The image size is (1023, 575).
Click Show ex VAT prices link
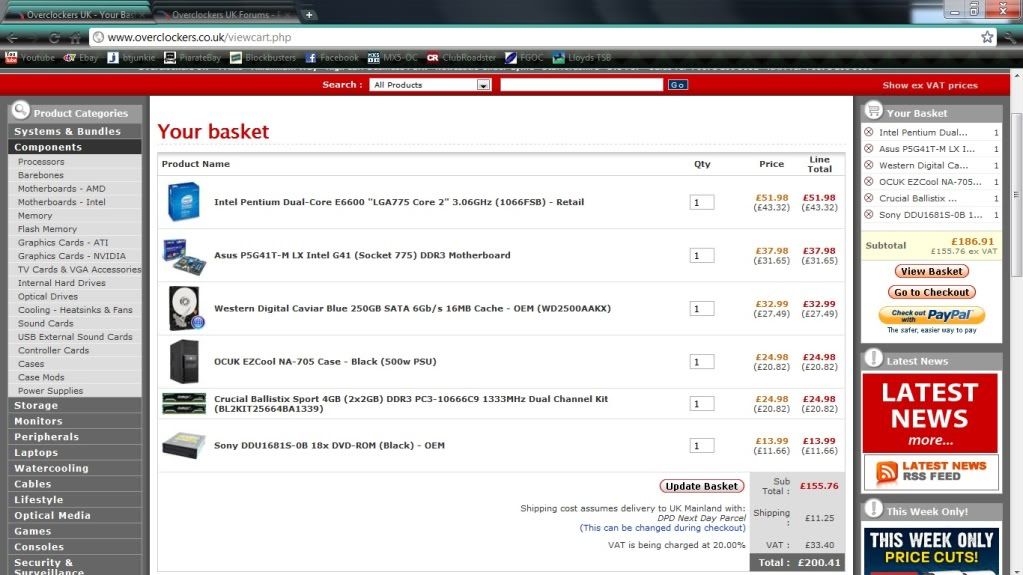click(930, 85)
